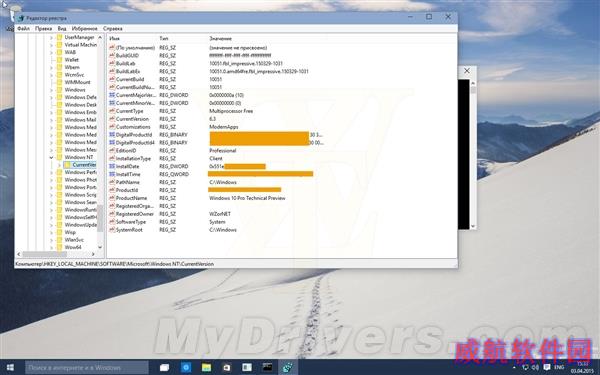
Task: Click the Registry Editor title bar icon
Action: (x=21, y=18)
